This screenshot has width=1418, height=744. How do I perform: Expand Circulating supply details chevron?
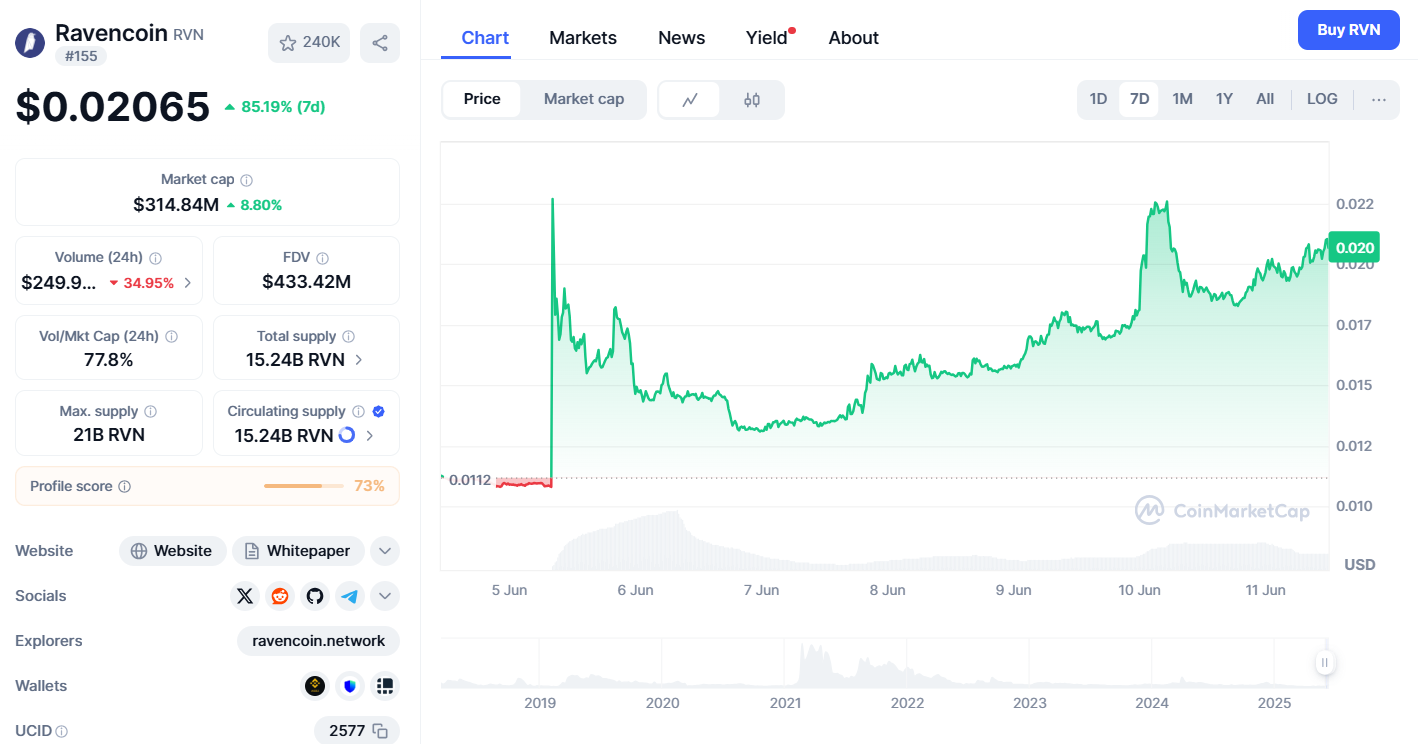click(x=370, y=435)
